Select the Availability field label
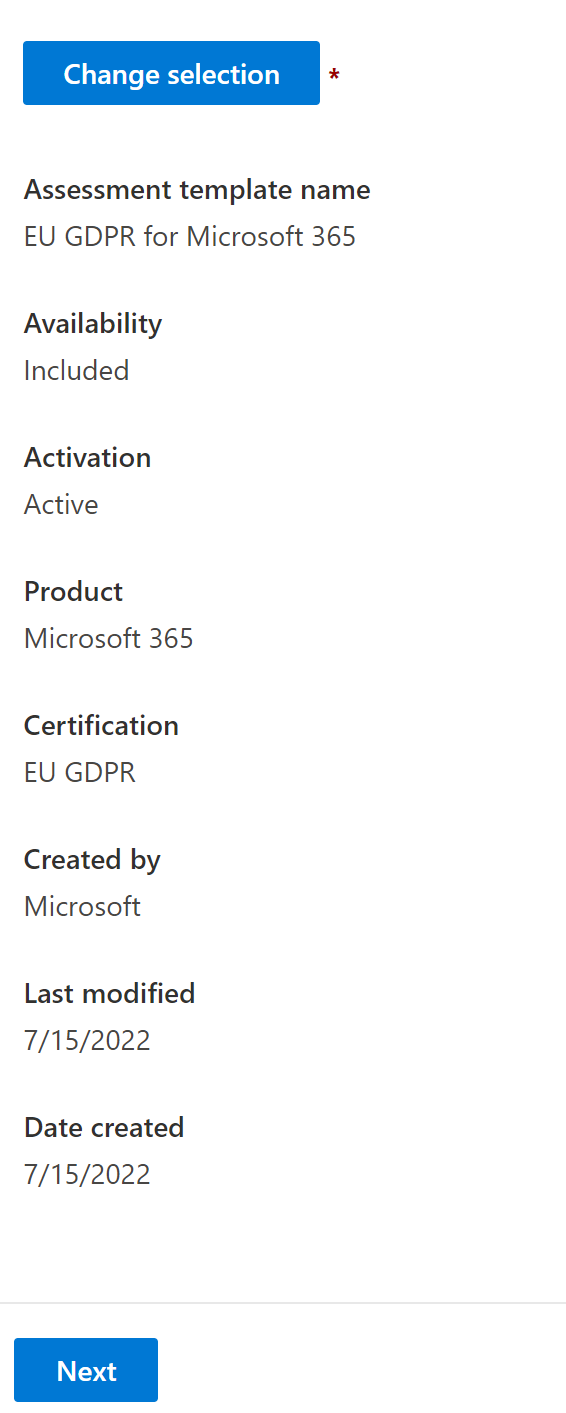Viewport: 566px width, 1413px height. [x=93, y=324]
